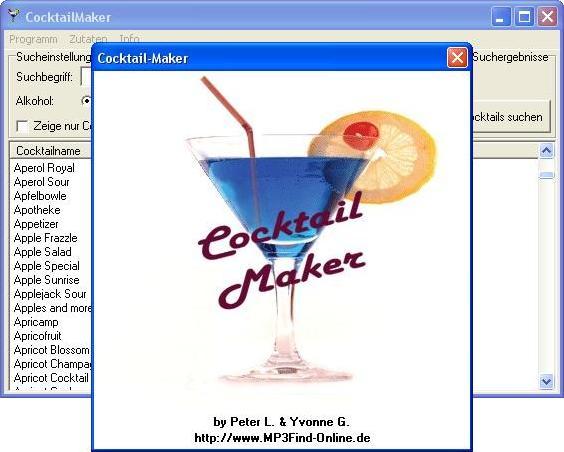Enable the 'Zeige nur' checkbox
The height and width of the screenshot is (452, 564).
pyautogui.click(x=22, y=126)
